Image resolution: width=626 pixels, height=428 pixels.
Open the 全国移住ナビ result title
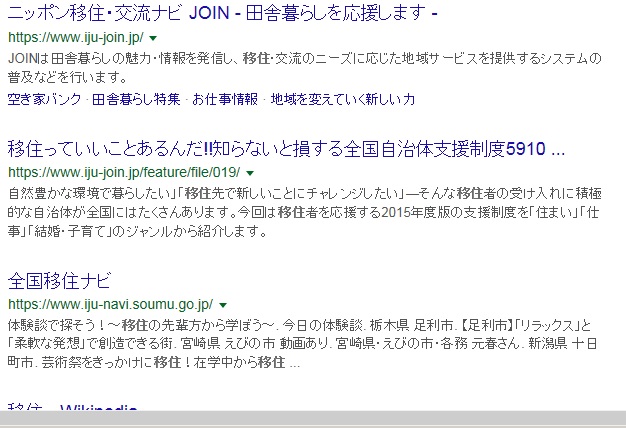[59, 281]
